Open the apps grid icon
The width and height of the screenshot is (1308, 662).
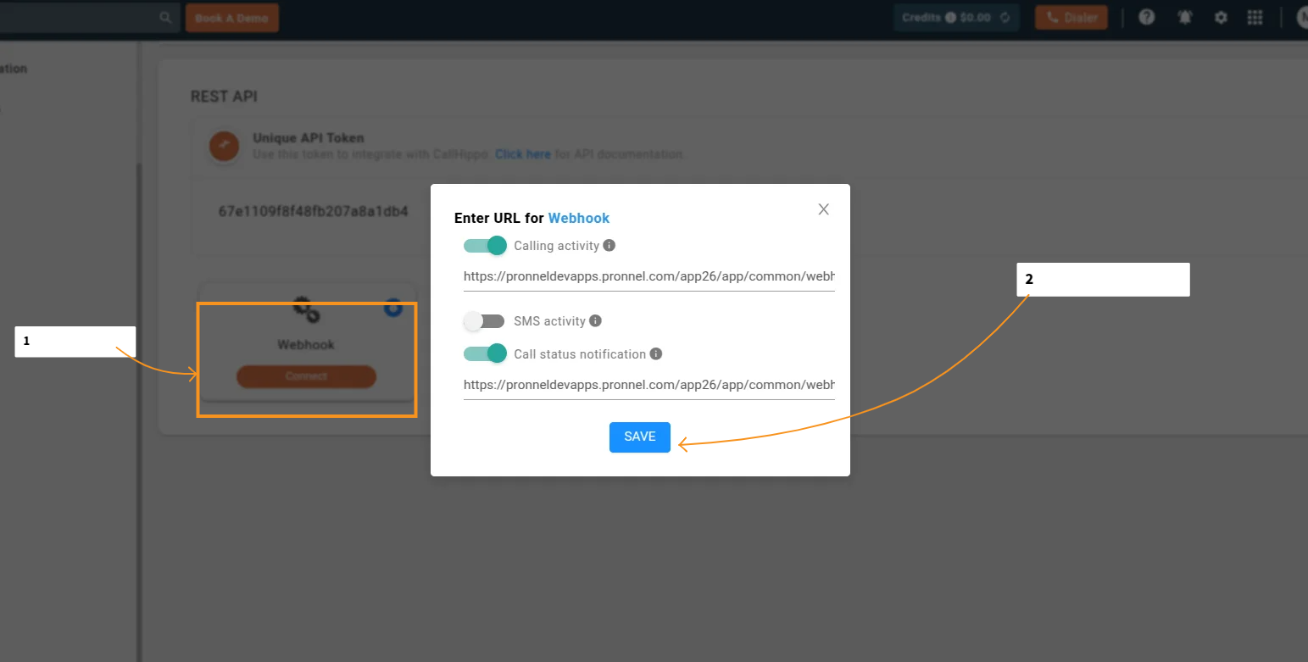click(1256, 17)
